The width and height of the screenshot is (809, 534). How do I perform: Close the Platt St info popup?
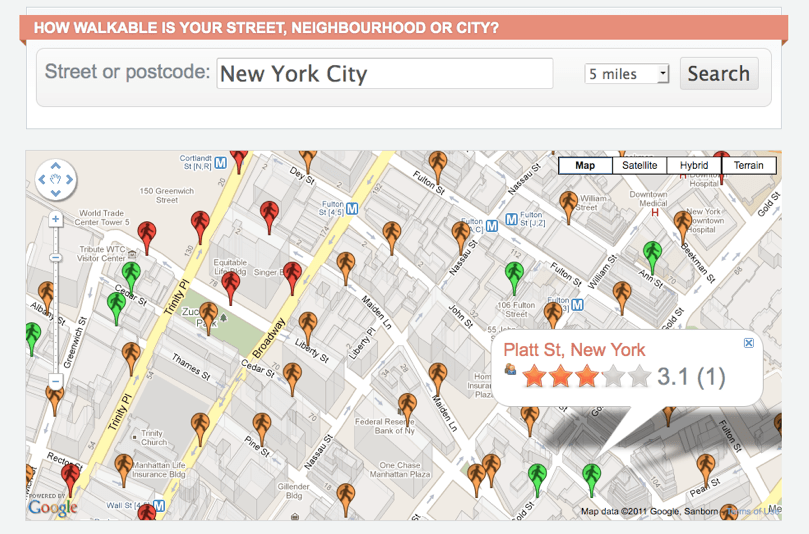coord(749,343)
